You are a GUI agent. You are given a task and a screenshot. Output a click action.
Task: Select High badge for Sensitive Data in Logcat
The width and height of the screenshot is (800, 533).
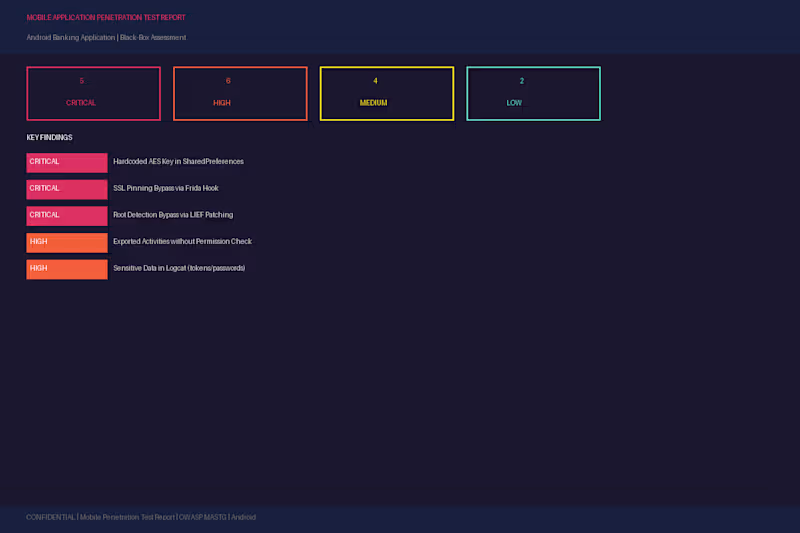point(67,269)
